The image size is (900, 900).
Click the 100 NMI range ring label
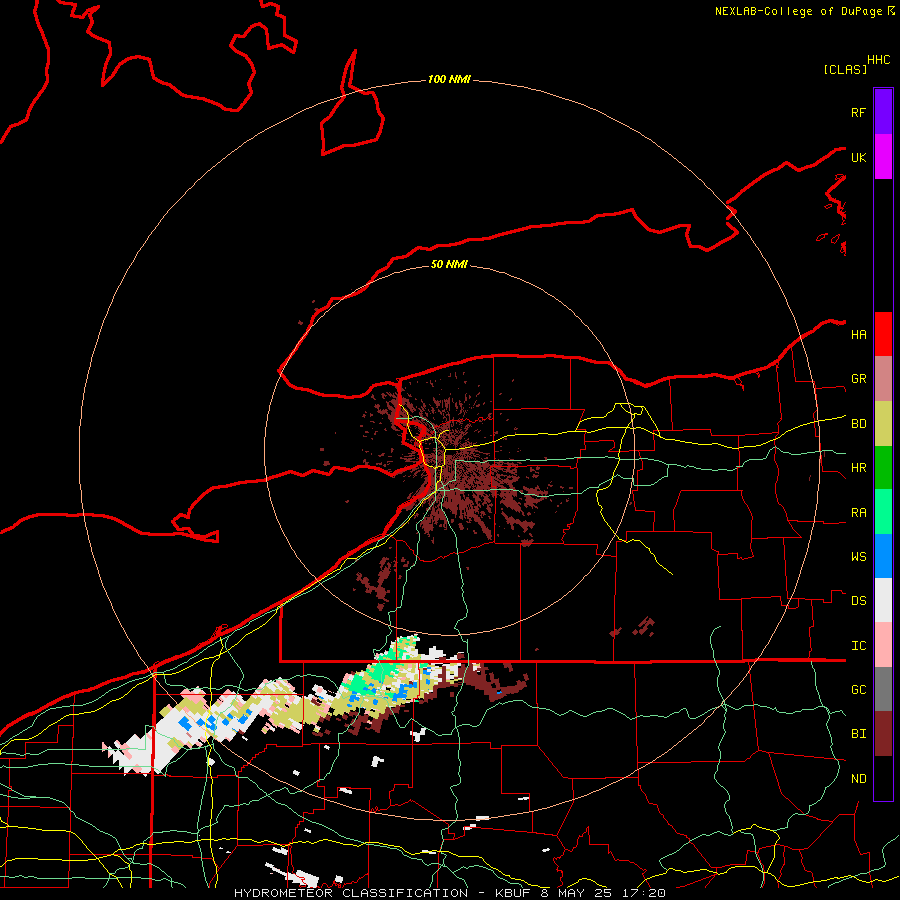(x=449, y=79)
